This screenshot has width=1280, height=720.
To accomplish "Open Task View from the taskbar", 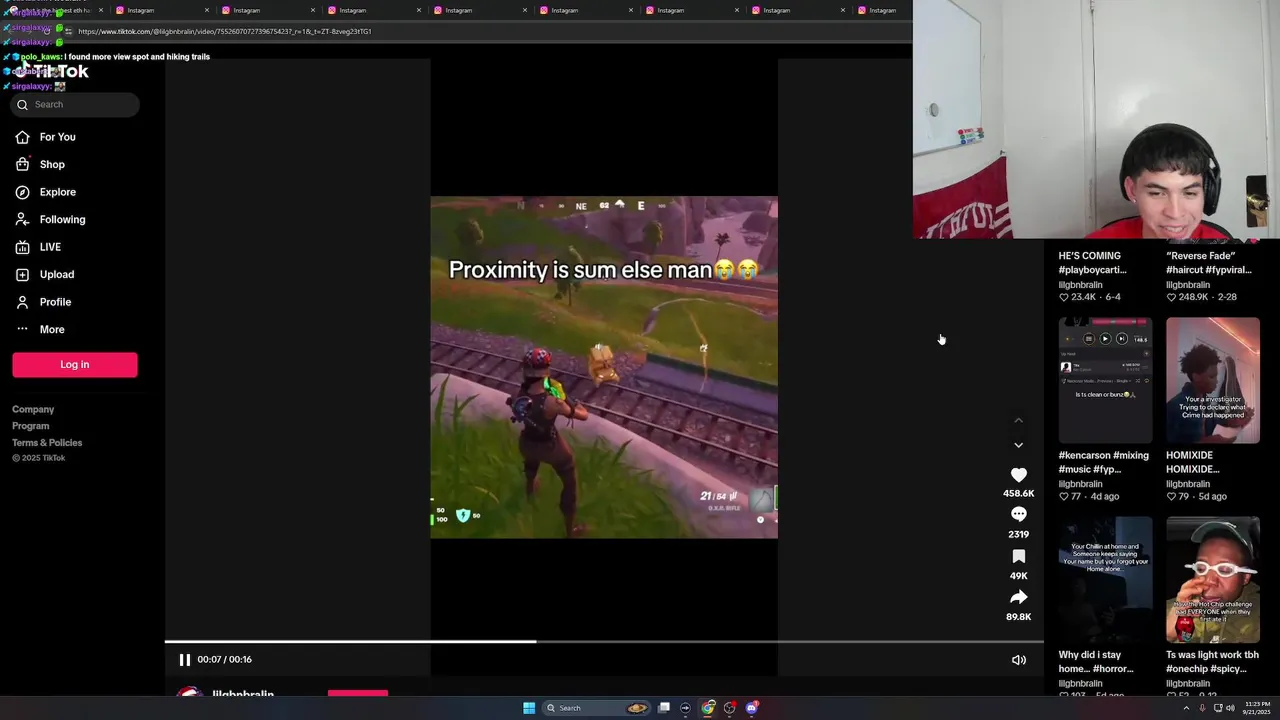I will click(x=663, y=708).
